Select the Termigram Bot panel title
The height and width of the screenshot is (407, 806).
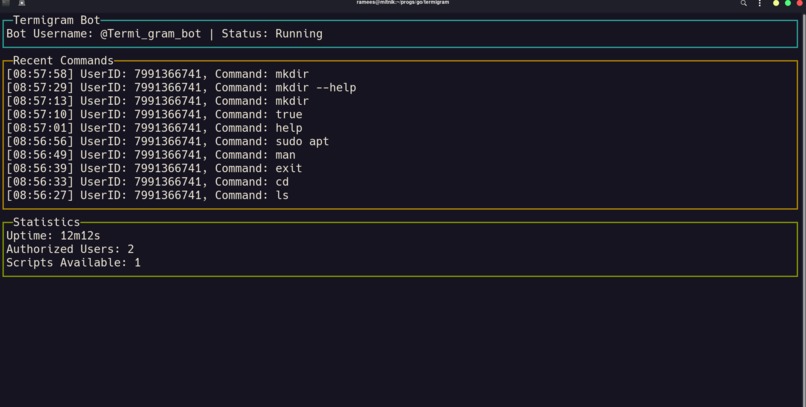(x=57, y=20)
